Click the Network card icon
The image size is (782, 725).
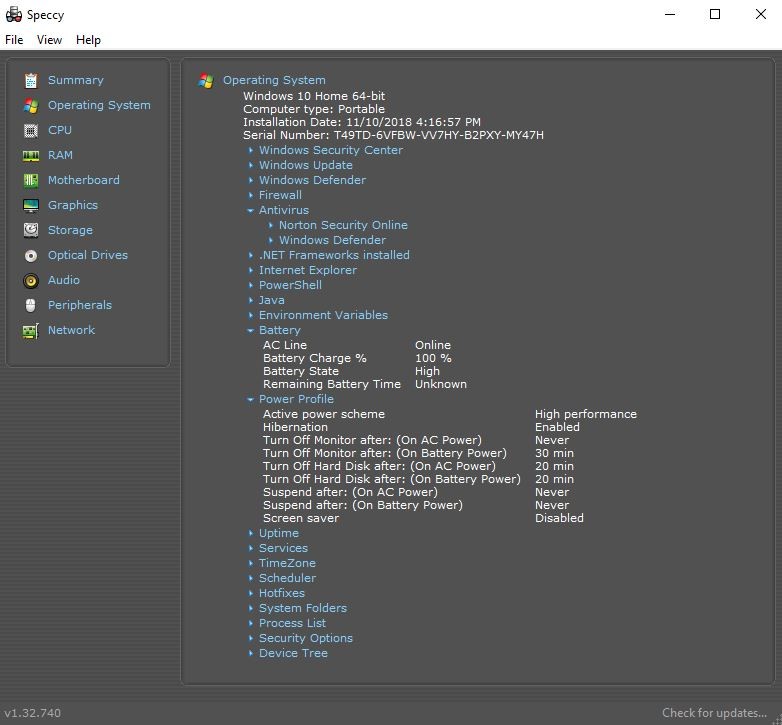point(31,331)
